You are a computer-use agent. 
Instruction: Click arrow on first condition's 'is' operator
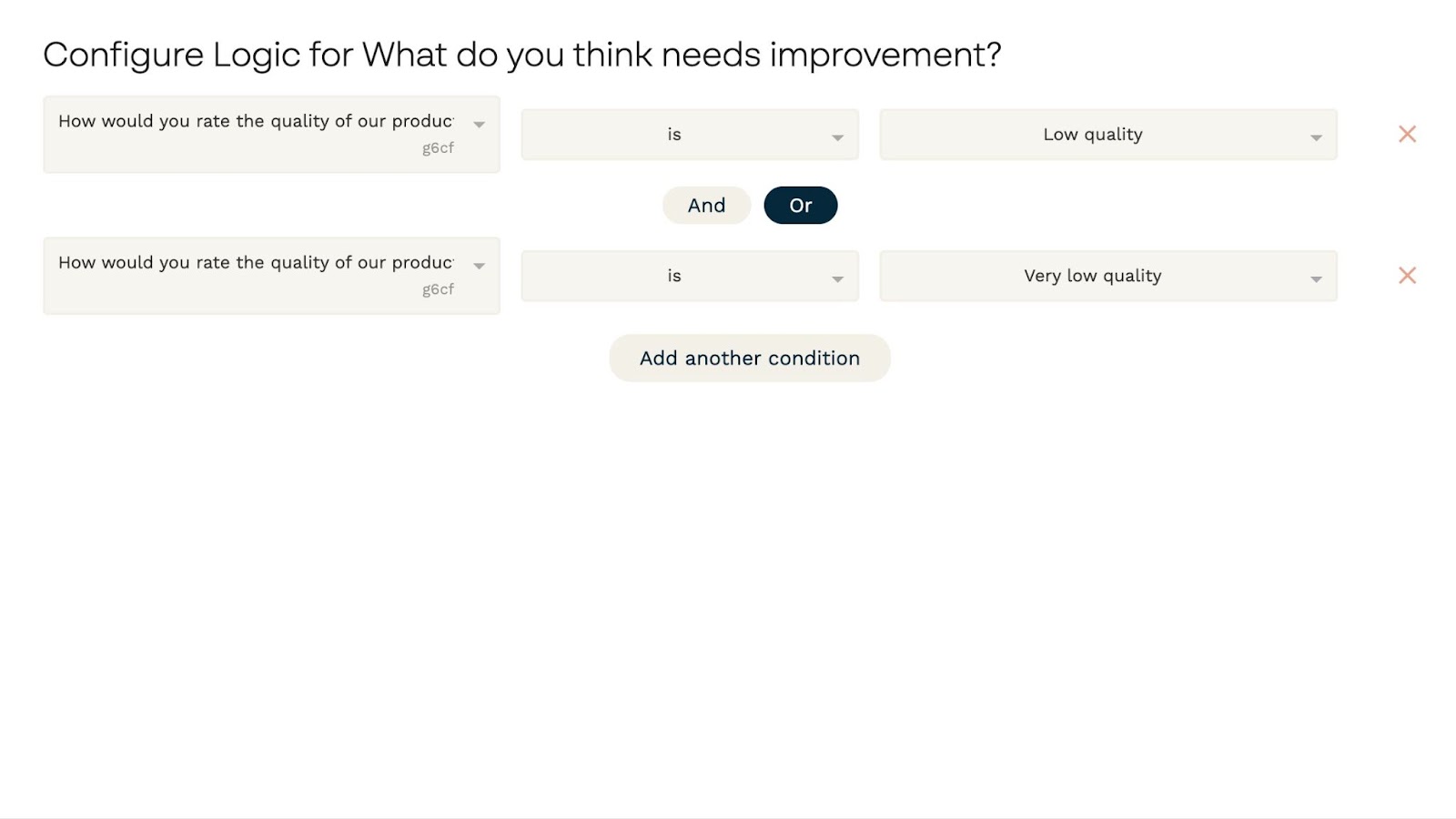837,137
